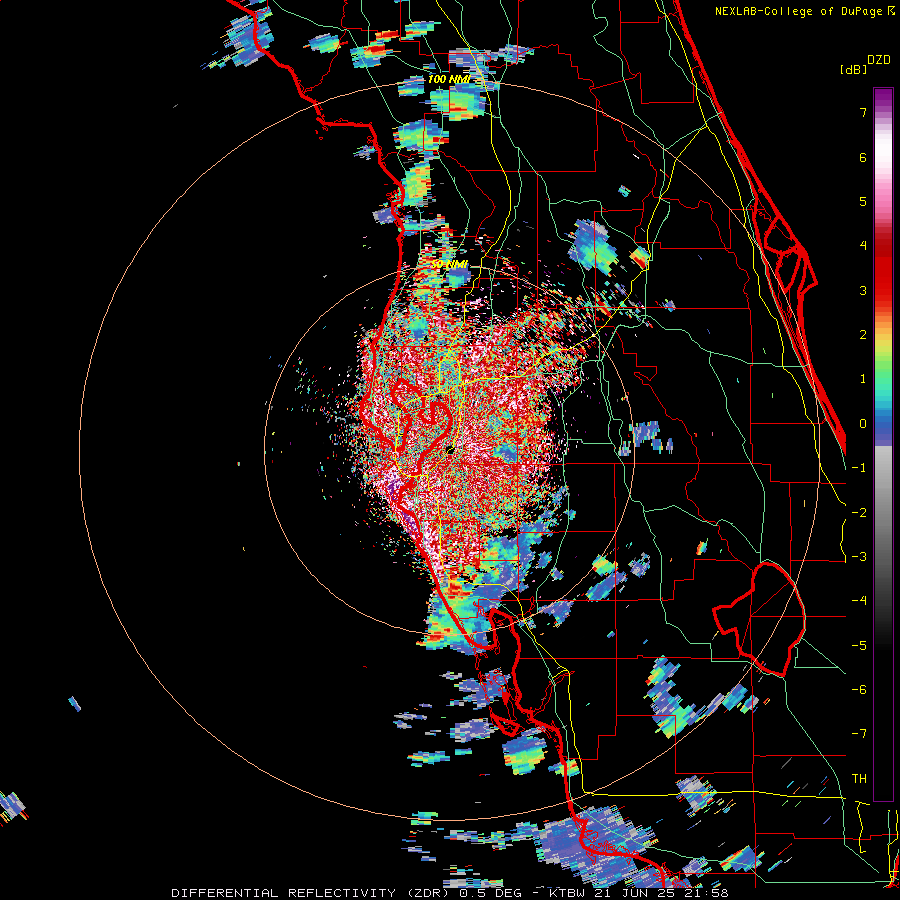Select the DZD product label above color bar
The height and width of the screenshot is (900, 900).
tap(879, 60)
